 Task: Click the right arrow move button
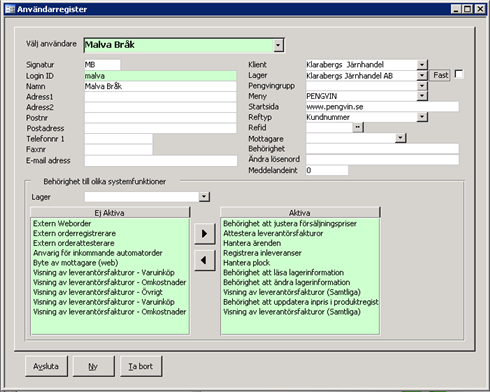pos(204,234)
